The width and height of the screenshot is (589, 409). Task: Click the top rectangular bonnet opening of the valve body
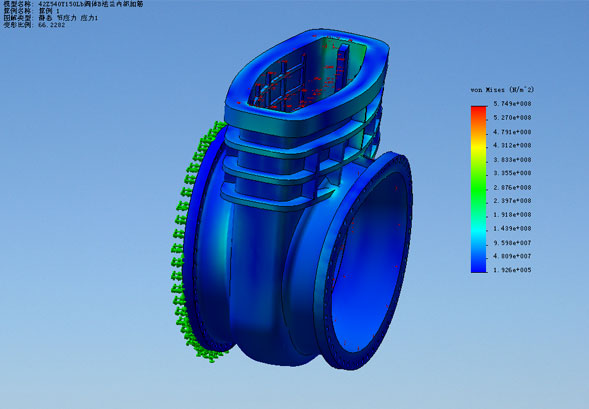tap(306, 75)
